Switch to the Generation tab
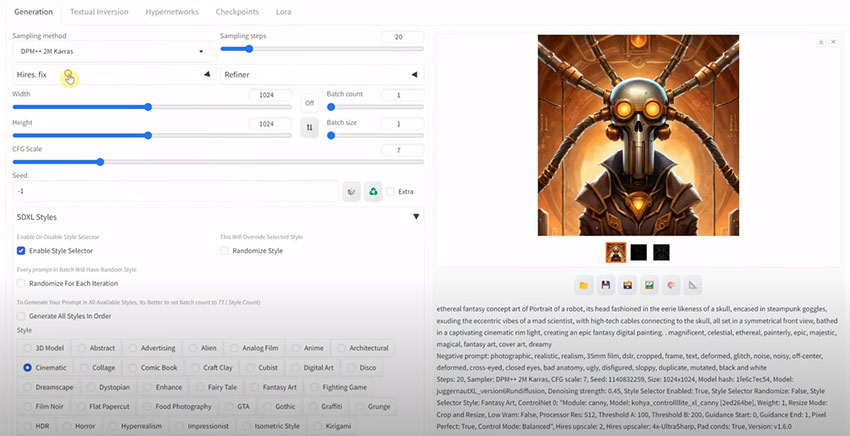This screenshot has width=850, height=436. tap(34, 11)
